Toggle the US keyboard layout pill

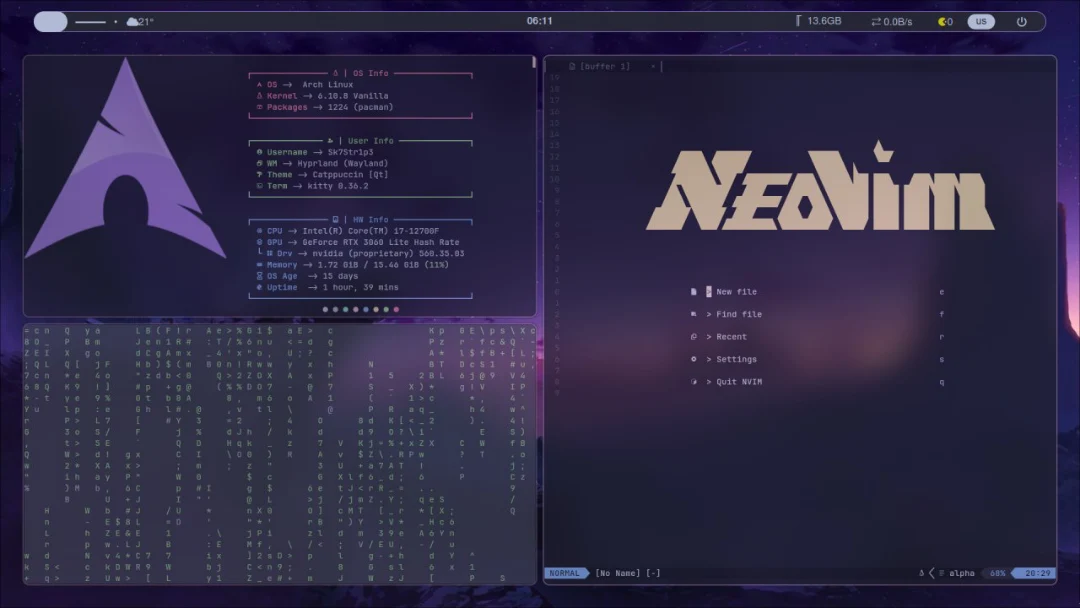pos(981,21)
